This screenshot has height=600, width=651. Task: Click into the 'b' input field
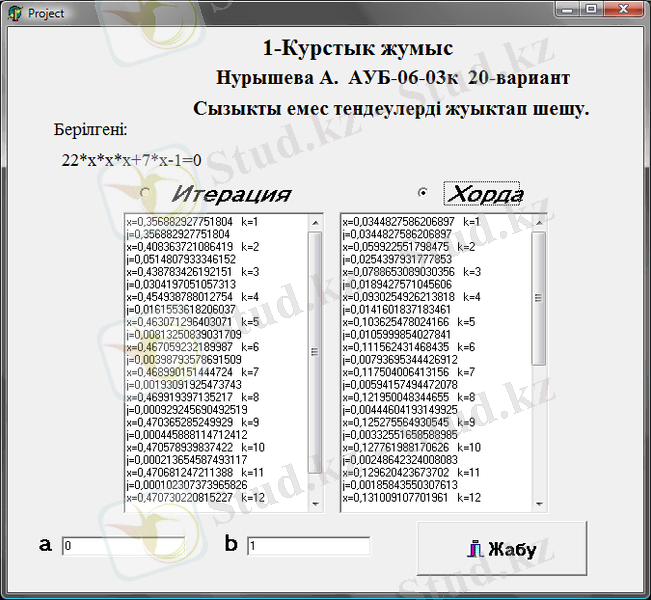click(308, 546)
